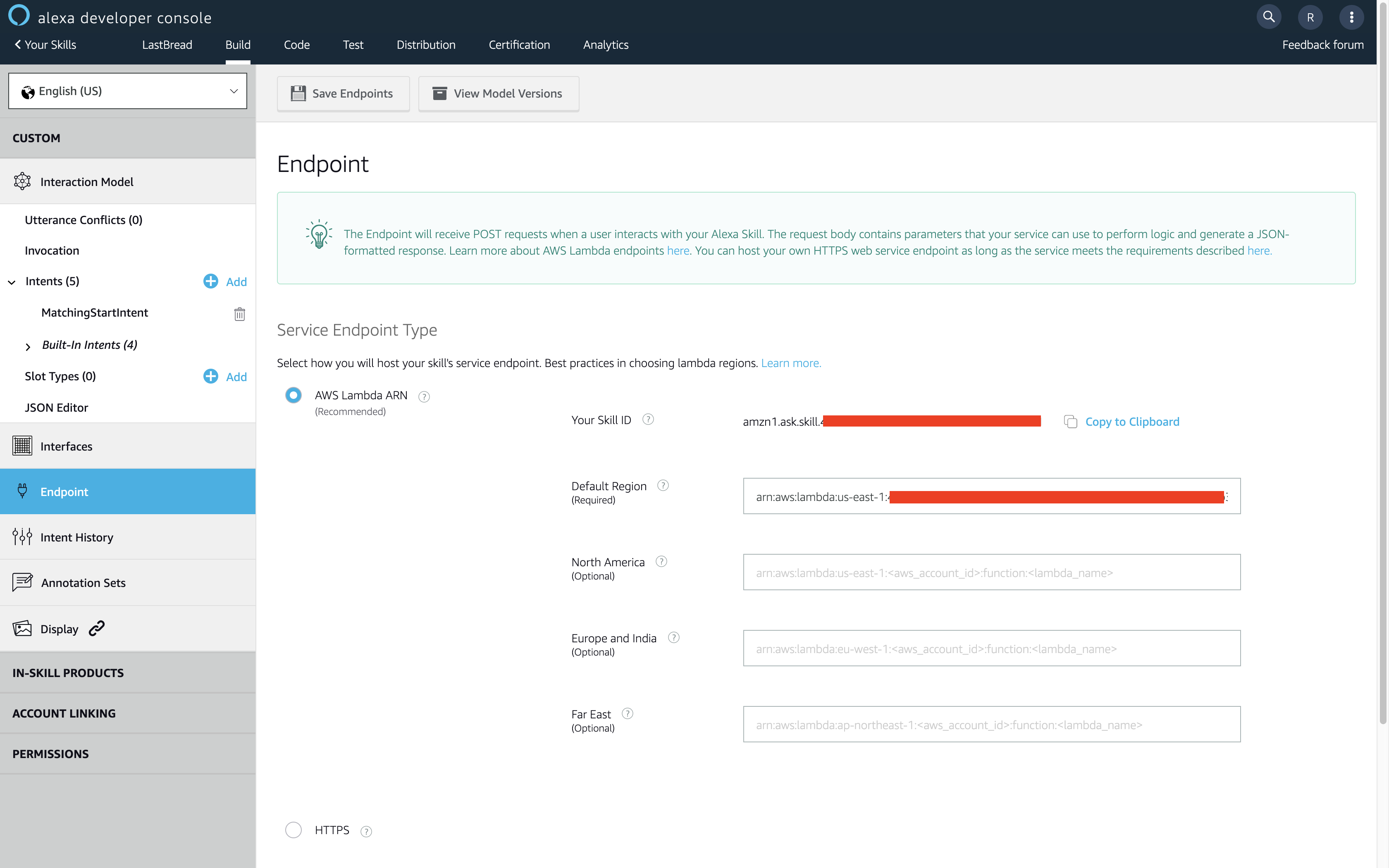This screenshot has height=868, width=1389.
Task: Switch to the Code tab
Action: click(297, 45)
